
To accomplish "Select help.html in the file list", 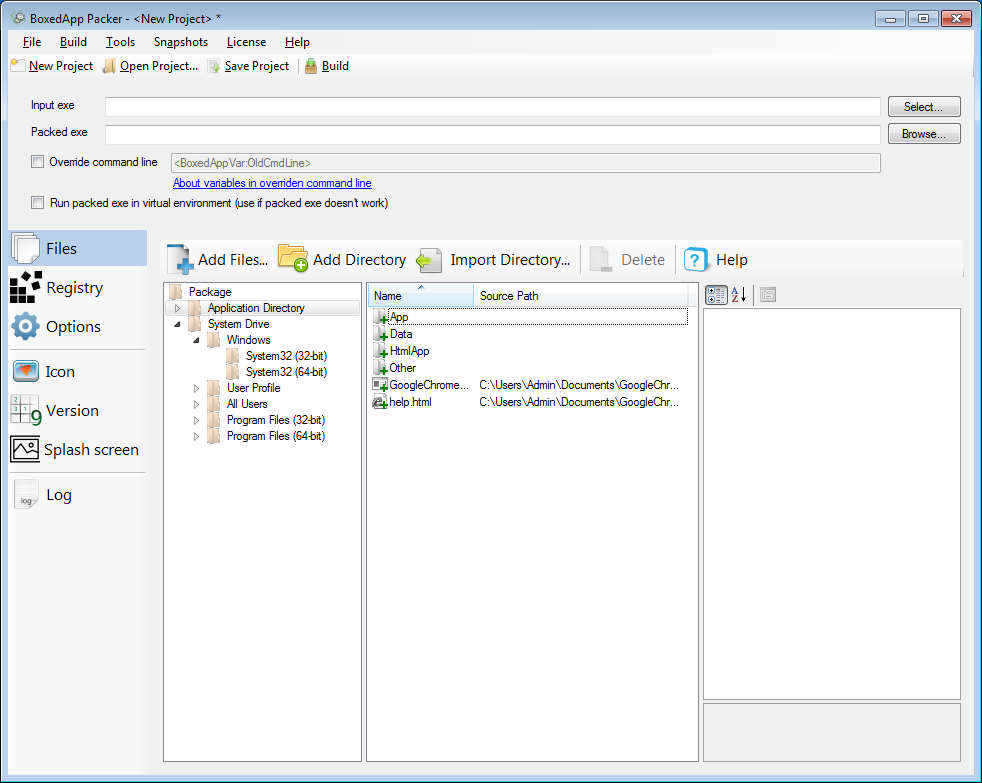I will click(x=410, y=402).
